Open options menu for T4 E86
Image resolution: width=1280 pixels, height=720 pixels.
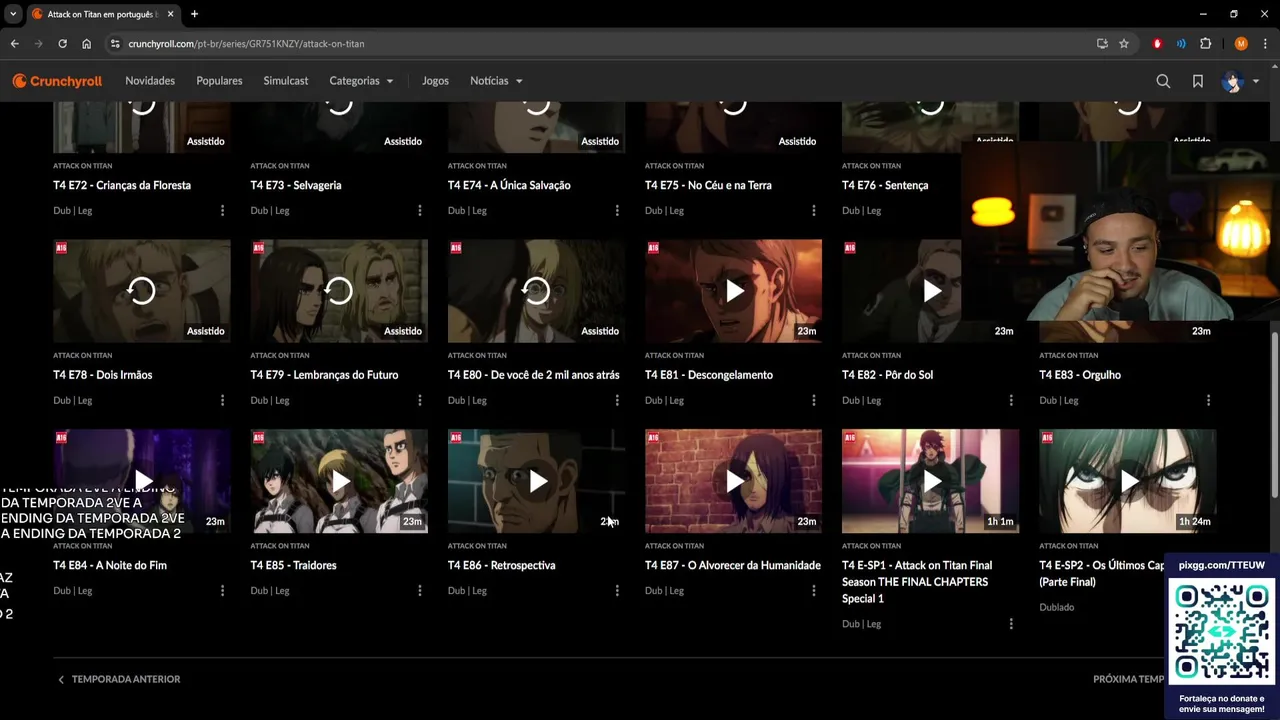click(x=616, y=591)
